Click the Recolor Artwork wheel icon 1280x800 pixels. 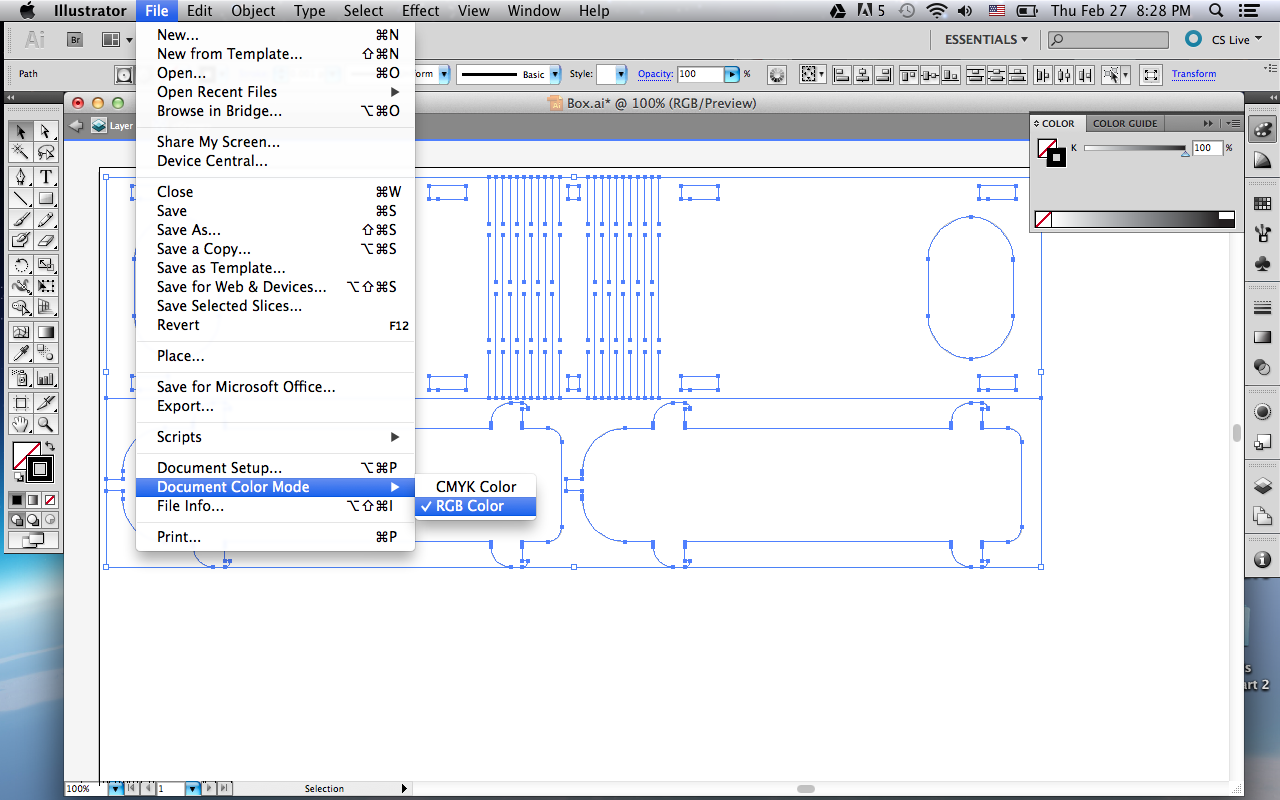point(777,75)
